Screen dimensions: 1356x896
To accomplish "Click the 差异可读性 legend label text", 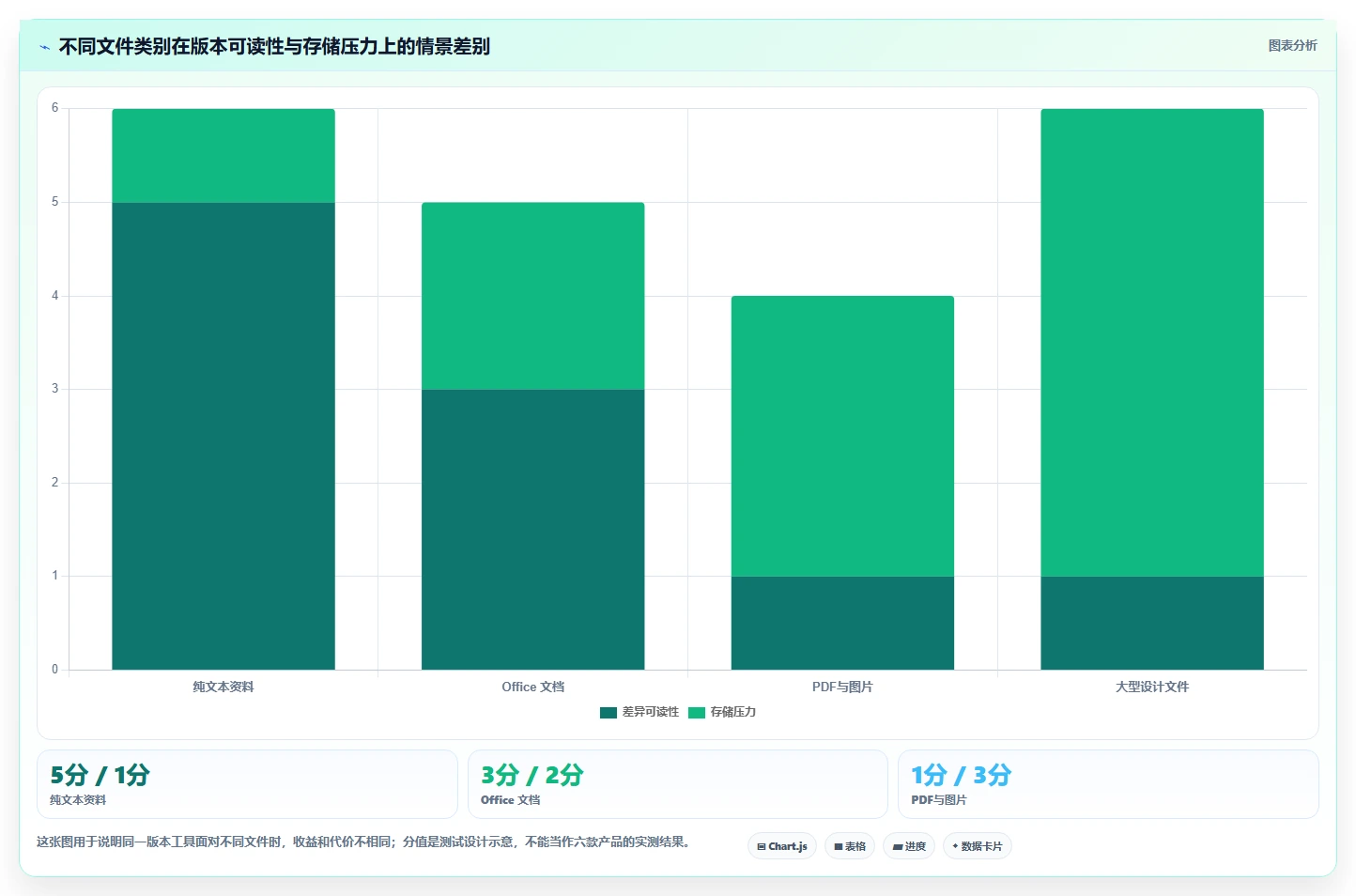I will (x=650, y=712).
